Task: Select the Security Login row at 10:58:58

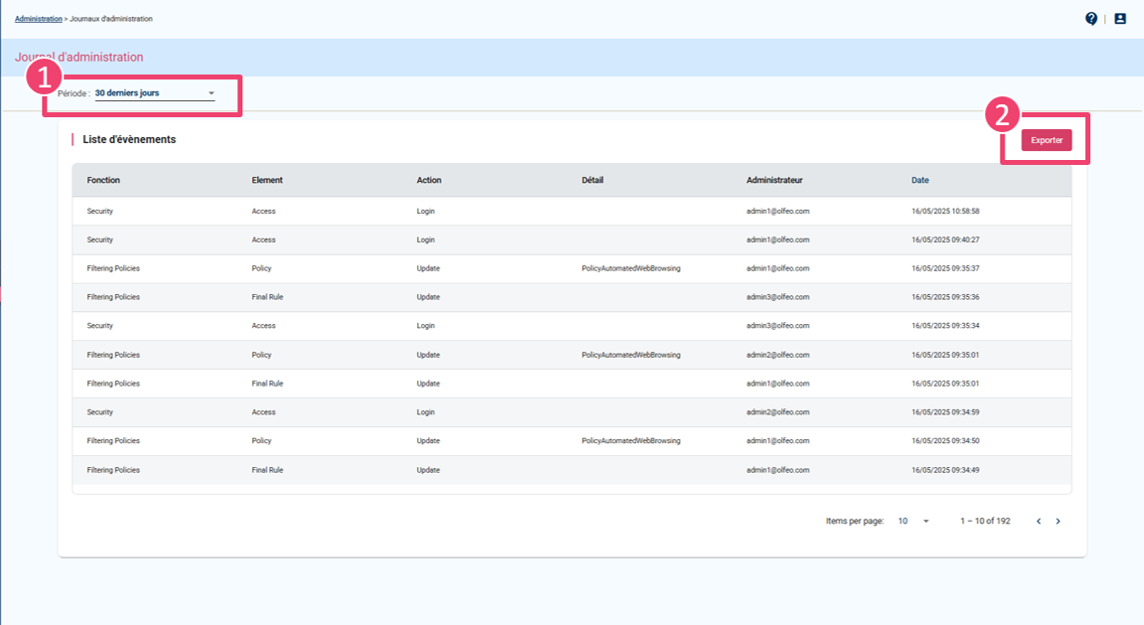Action: point(571,211)
